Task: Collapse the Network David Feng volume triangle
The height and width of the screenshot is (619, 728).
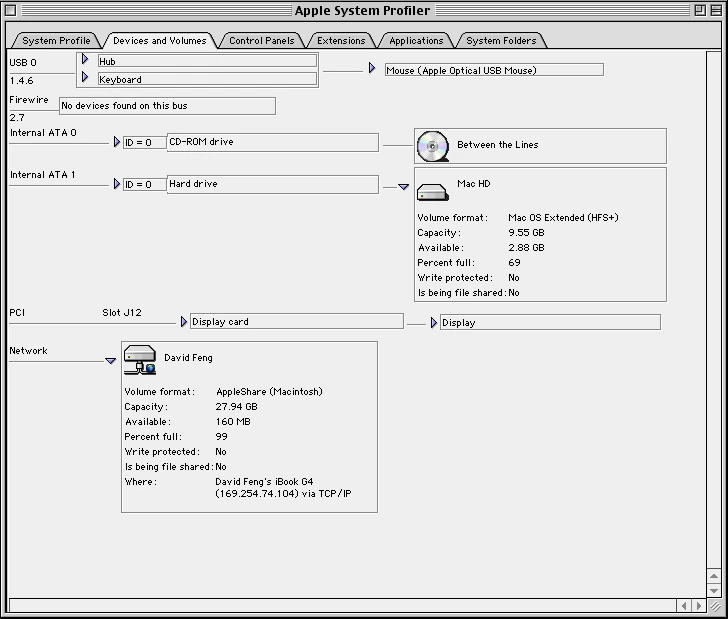Action: click(x=110, y=361)
